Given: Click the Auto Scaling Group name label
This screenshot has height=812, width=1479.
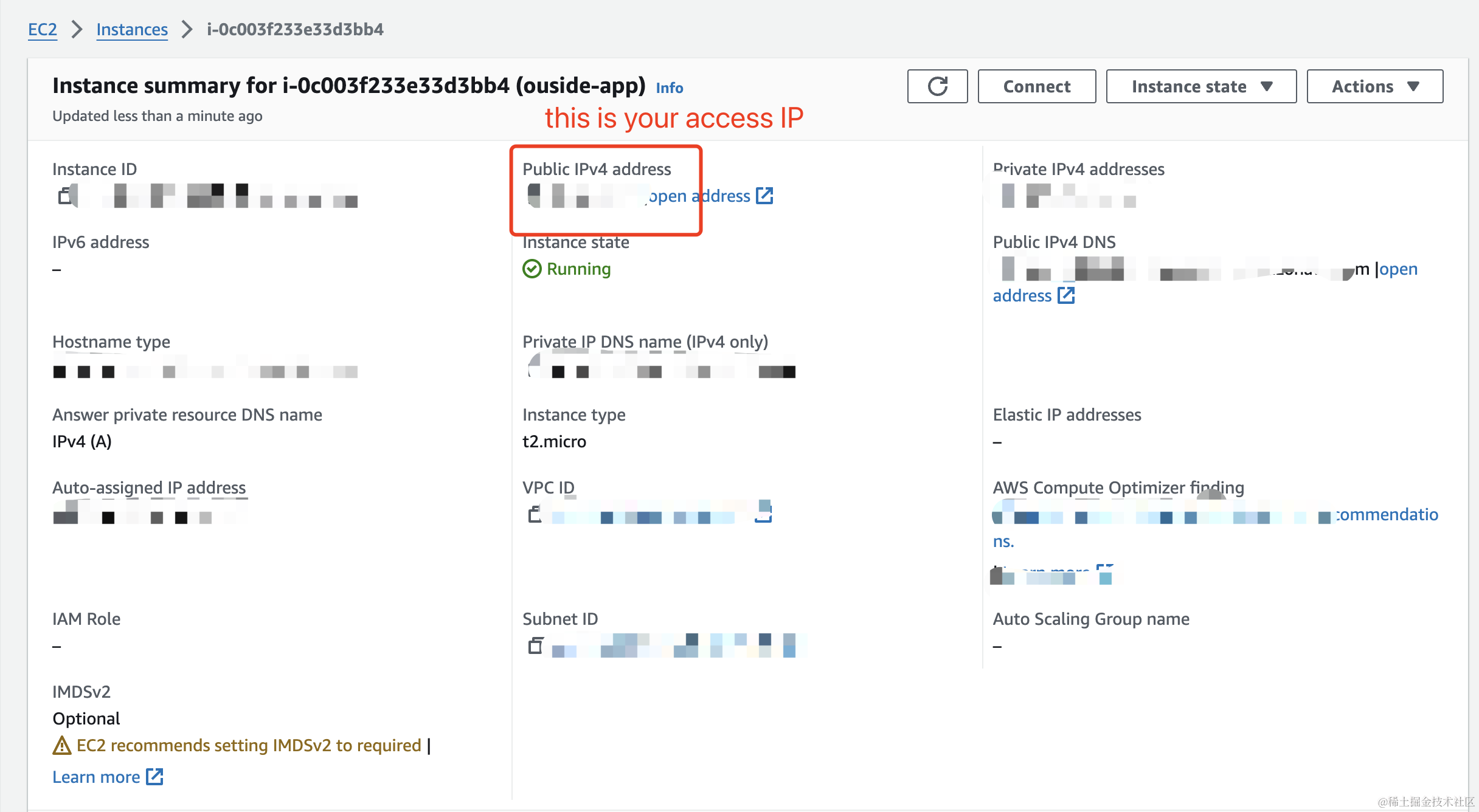Looking at the screenshot, I should click(x=1092, y=619).
